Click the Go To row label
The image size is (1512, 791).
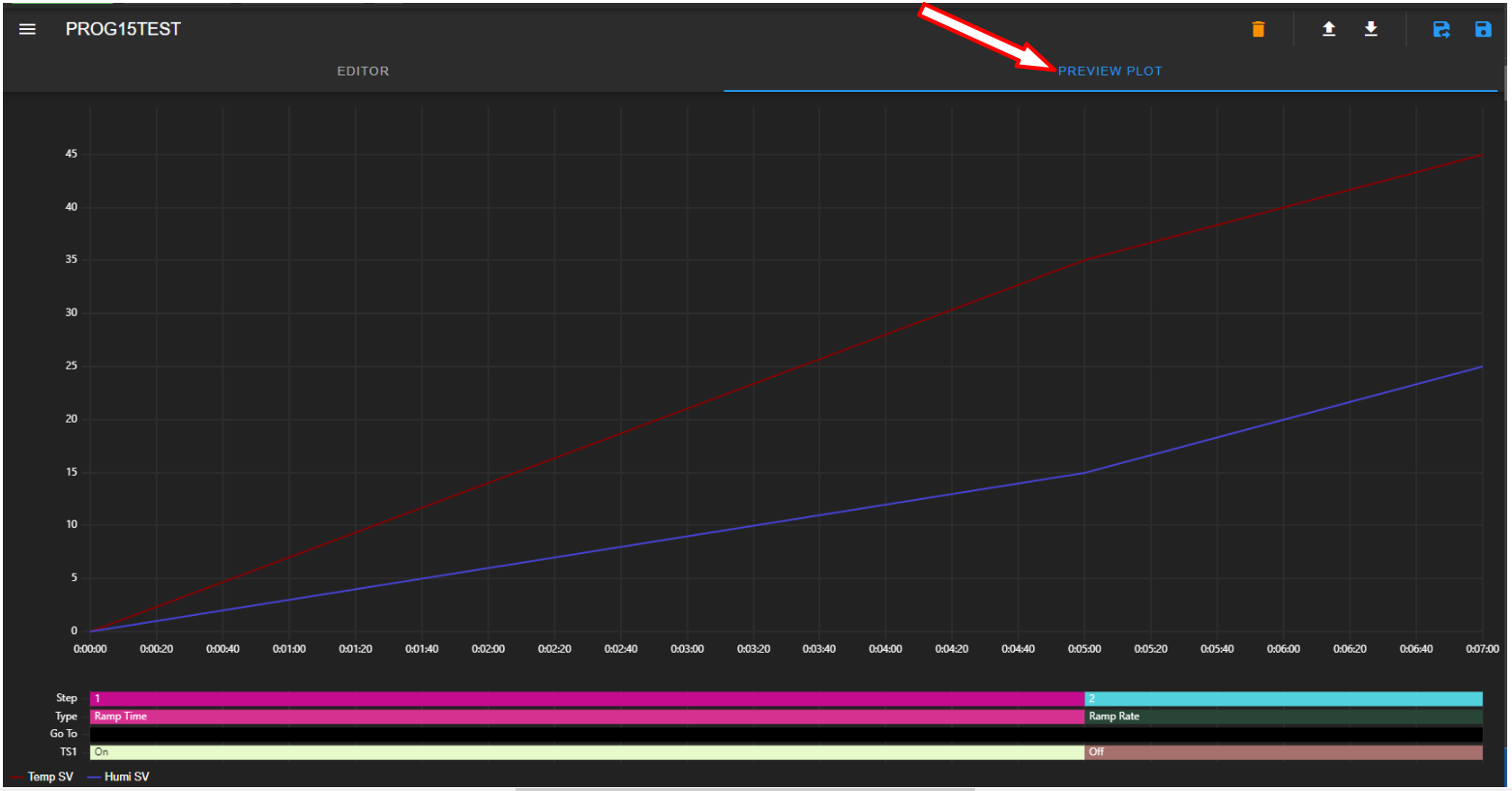point(64,734)
